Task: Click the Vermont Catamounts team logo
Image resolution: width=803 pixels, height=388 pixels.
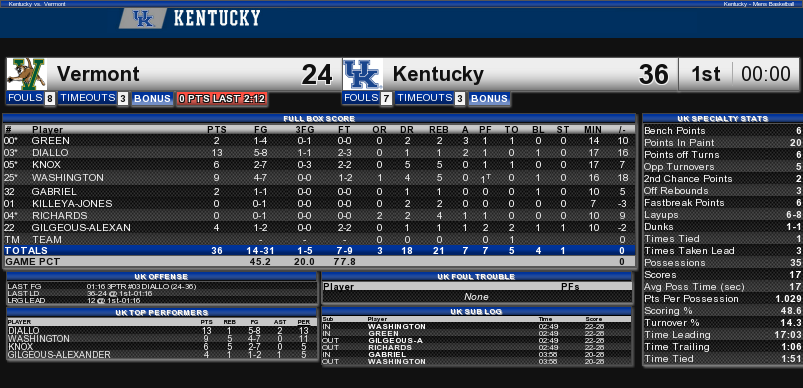Action: [27, 74]
